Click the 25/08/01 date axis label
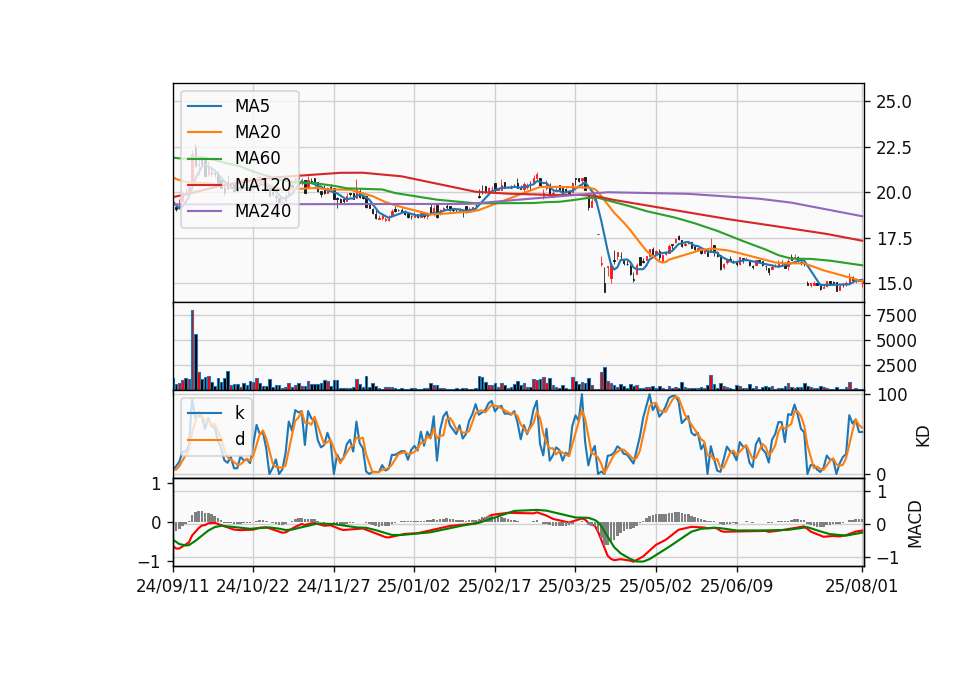 tap(862, 586)
